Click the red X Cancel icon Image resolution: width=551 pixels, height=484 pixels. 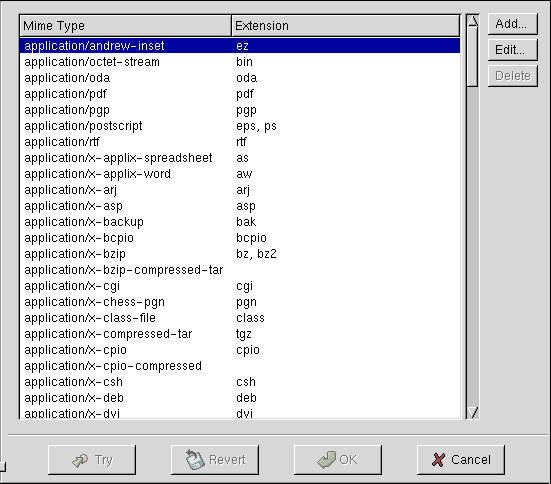[438, 460]
